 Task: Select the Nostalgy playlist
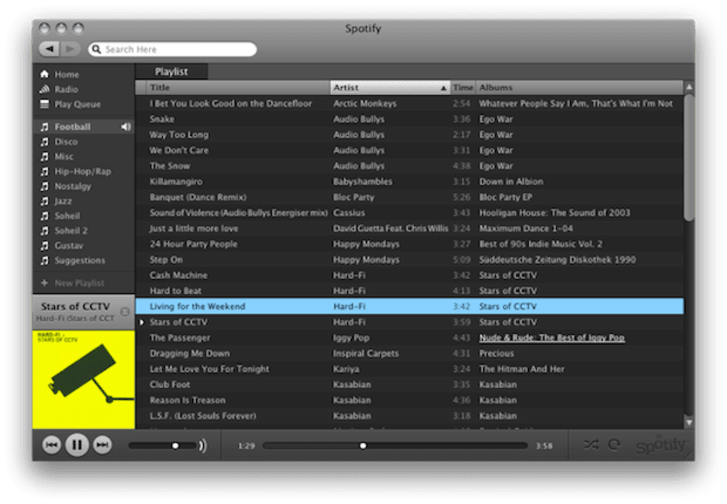(83, 186)
